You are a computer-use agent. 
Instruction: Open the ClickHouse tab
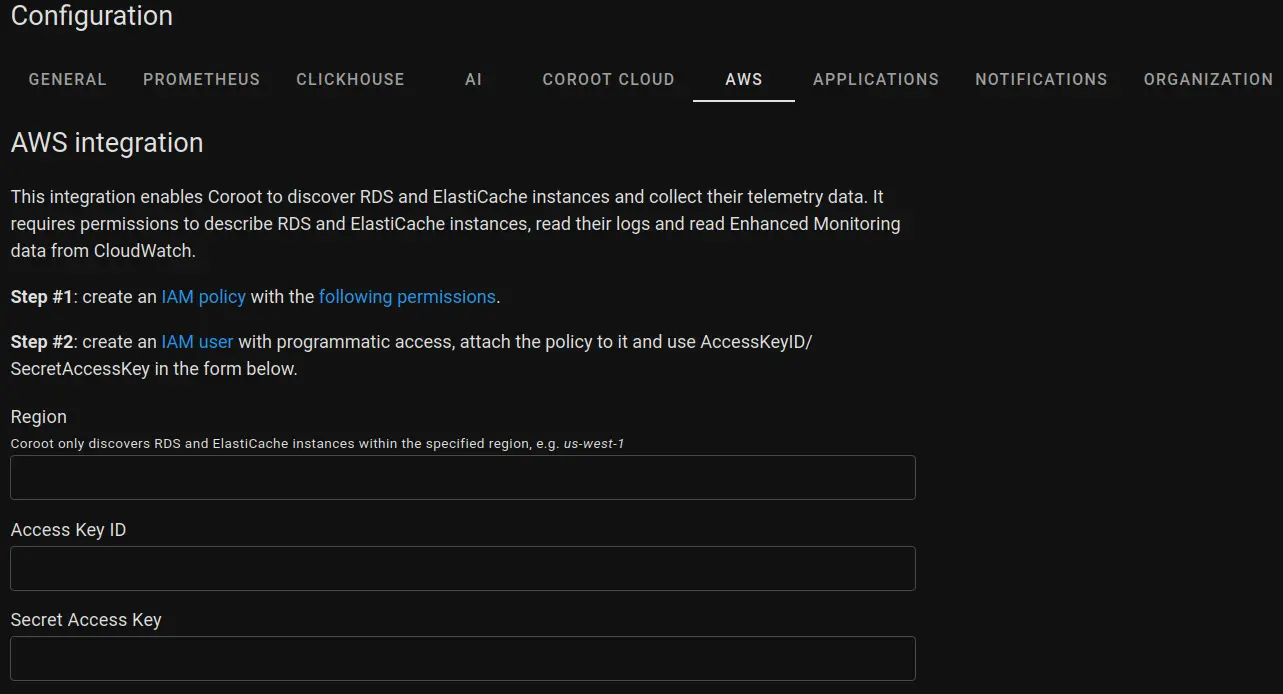(x=350, y=79)
